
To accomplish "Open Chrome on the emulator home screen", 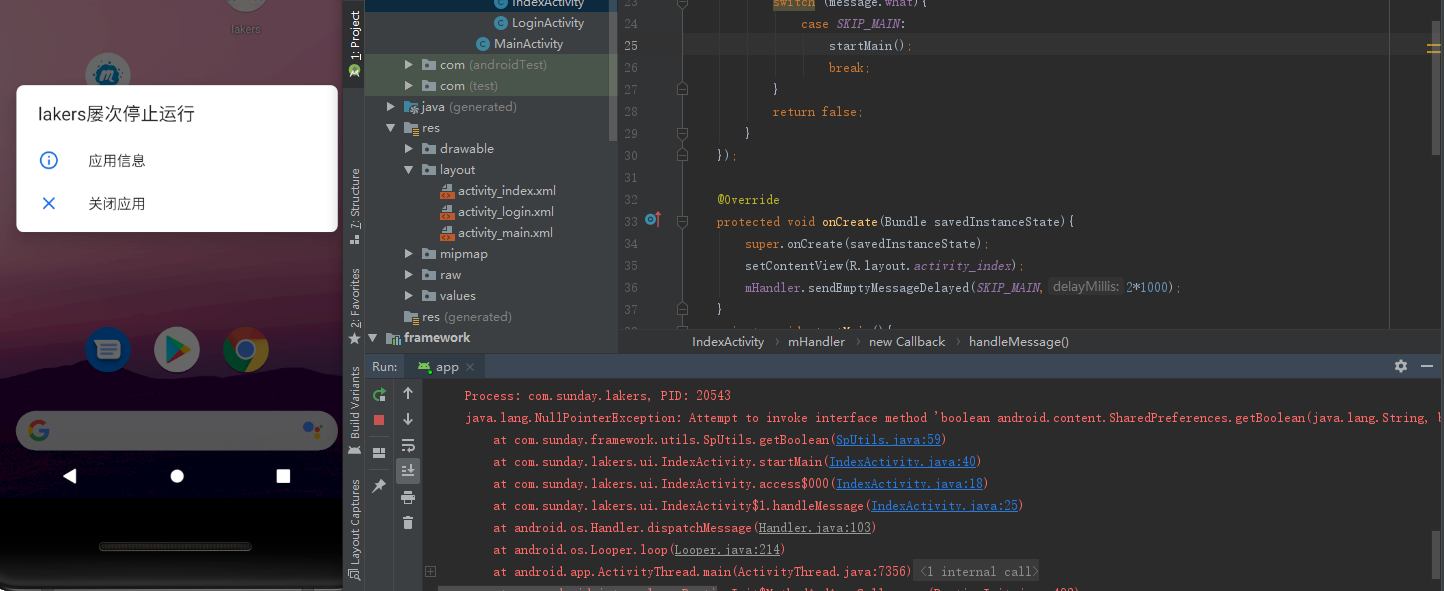I will click(246, 350).
